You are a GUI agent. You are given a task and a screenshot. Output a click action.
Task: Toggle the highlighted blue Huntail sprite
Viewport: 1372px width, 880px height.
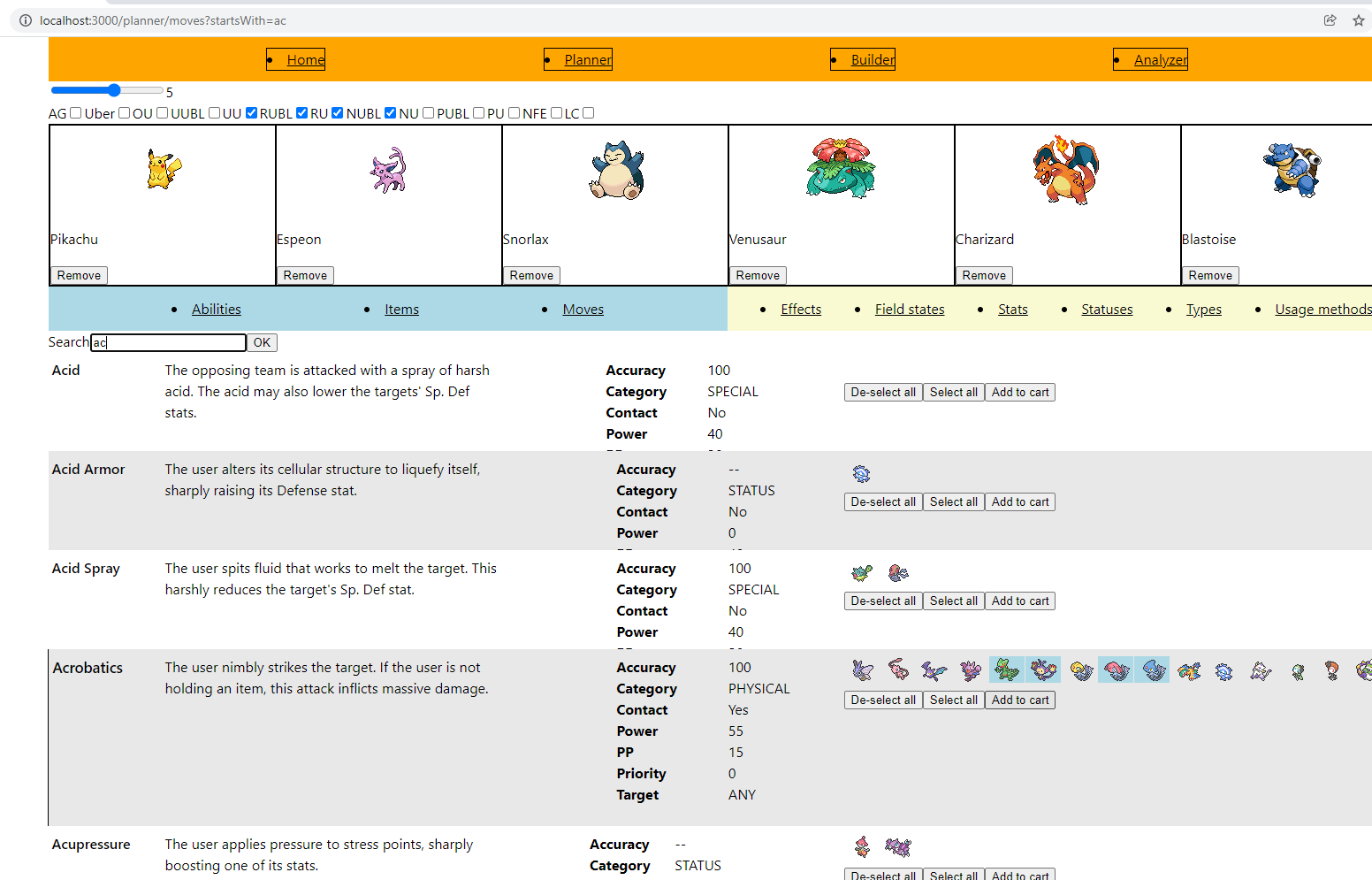click(1153, 670)
